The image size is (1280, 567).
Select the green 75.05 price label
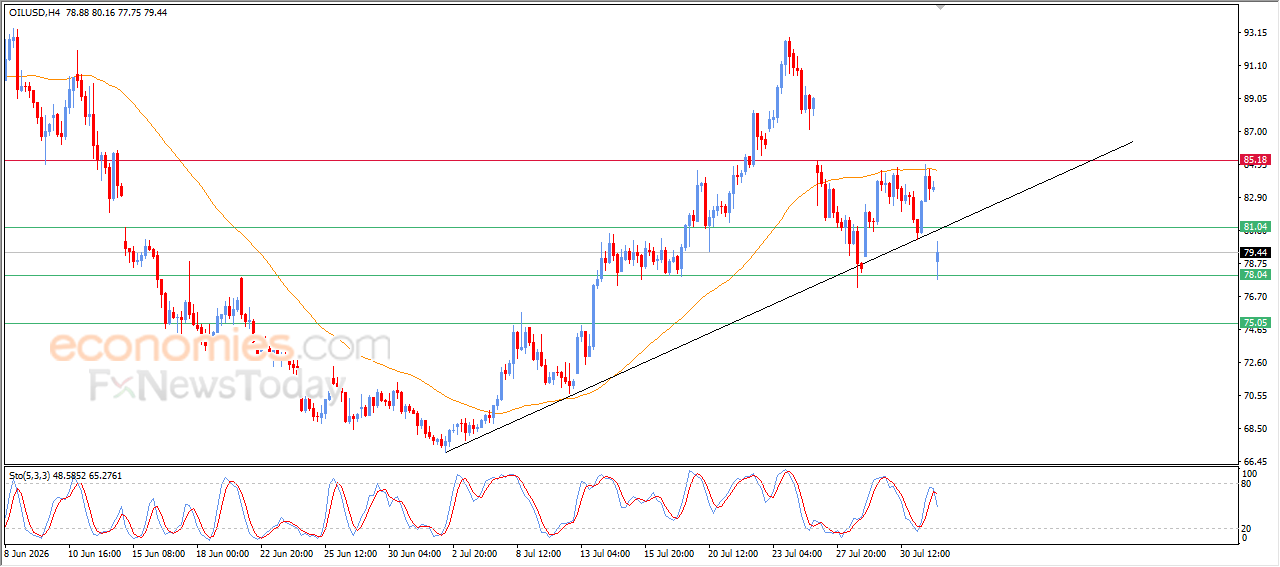(x=1255, y=322)
